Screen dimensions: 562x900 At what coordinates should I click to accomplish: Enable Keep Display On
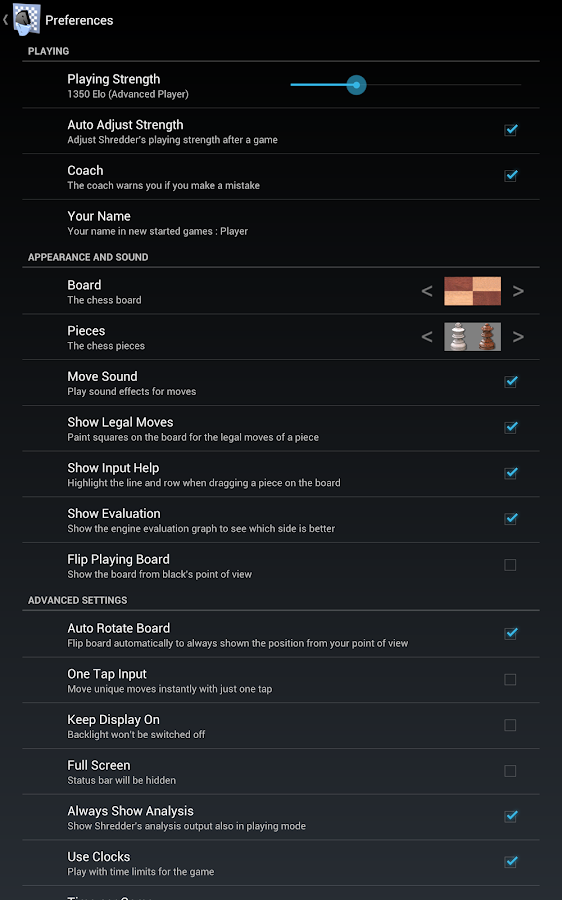(510, 725)
